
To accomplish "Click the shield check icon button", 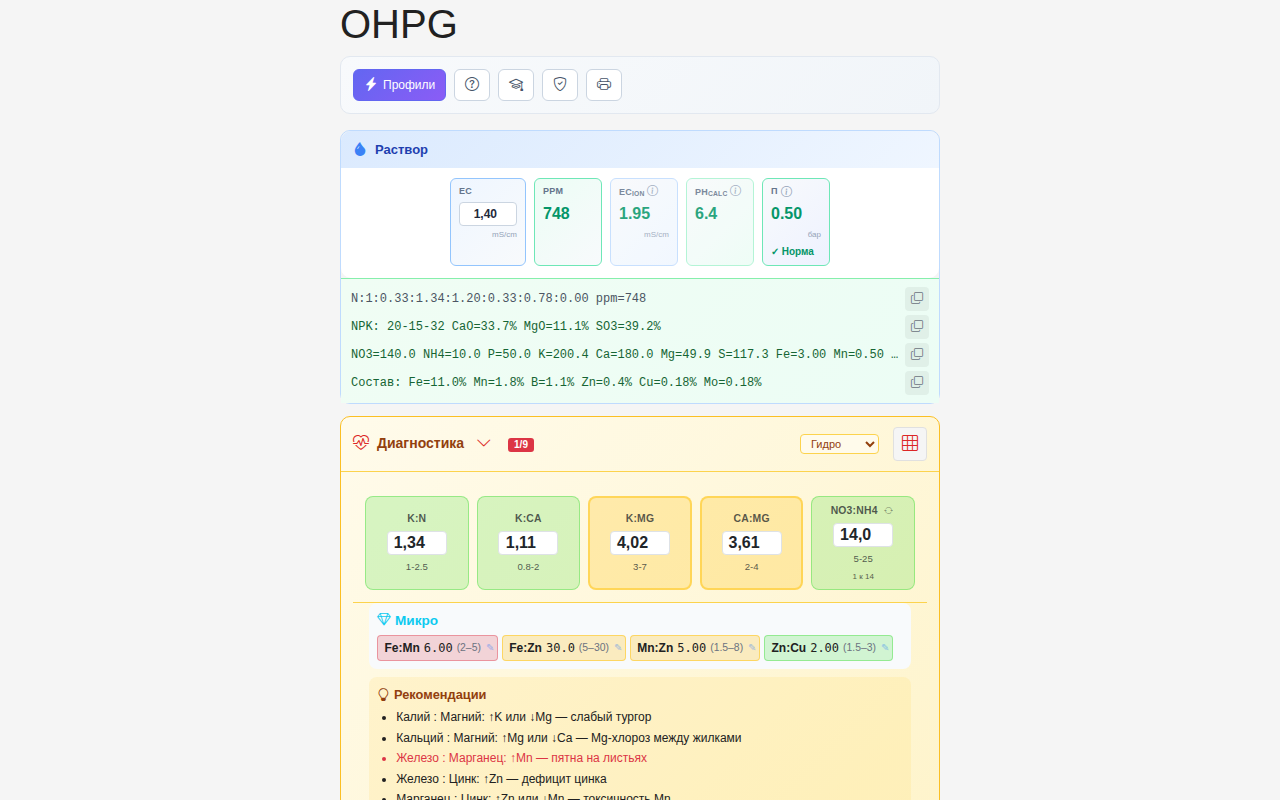I will coord(560,85).
